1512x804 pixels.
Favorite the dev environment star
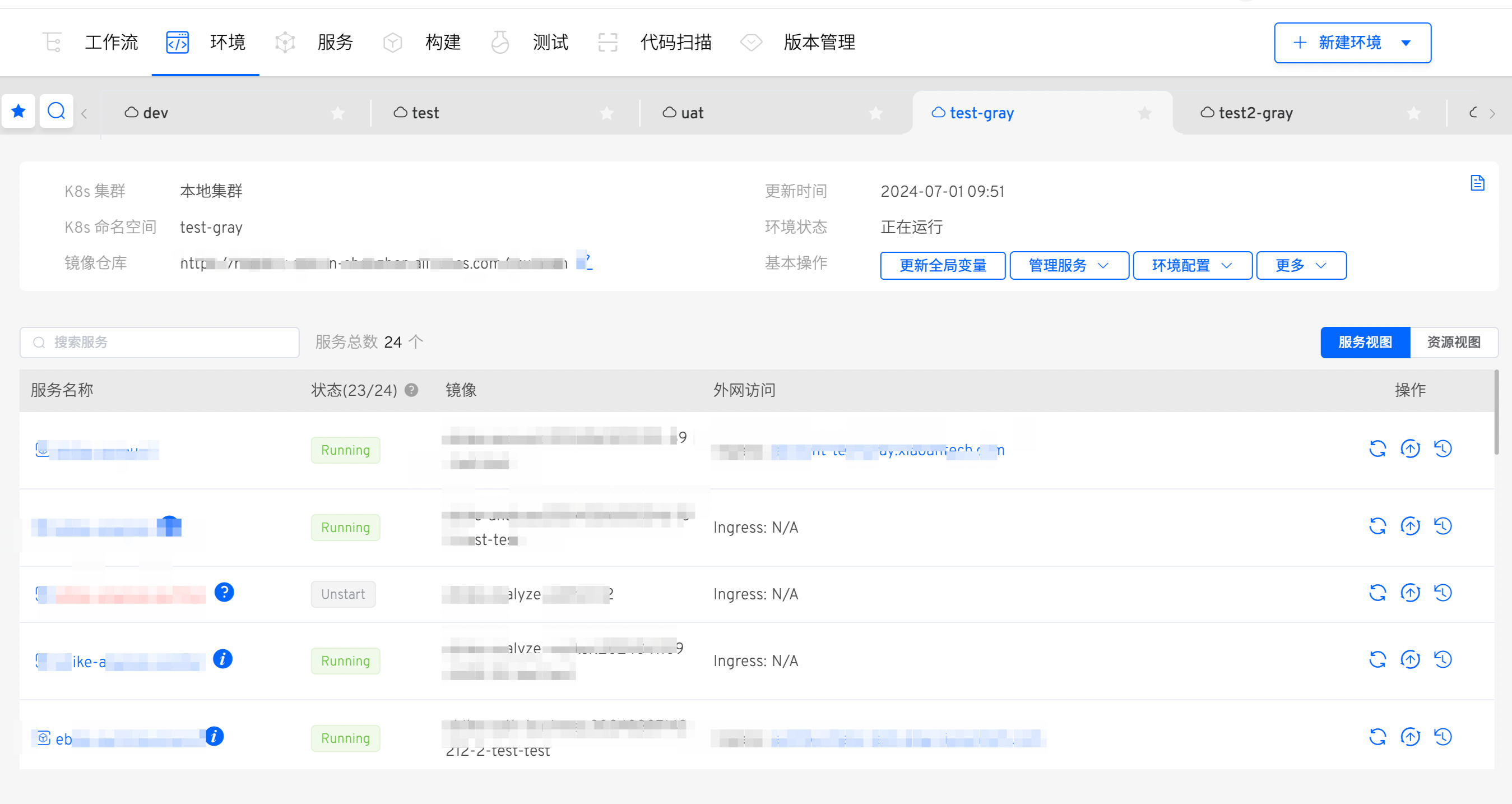337,113
